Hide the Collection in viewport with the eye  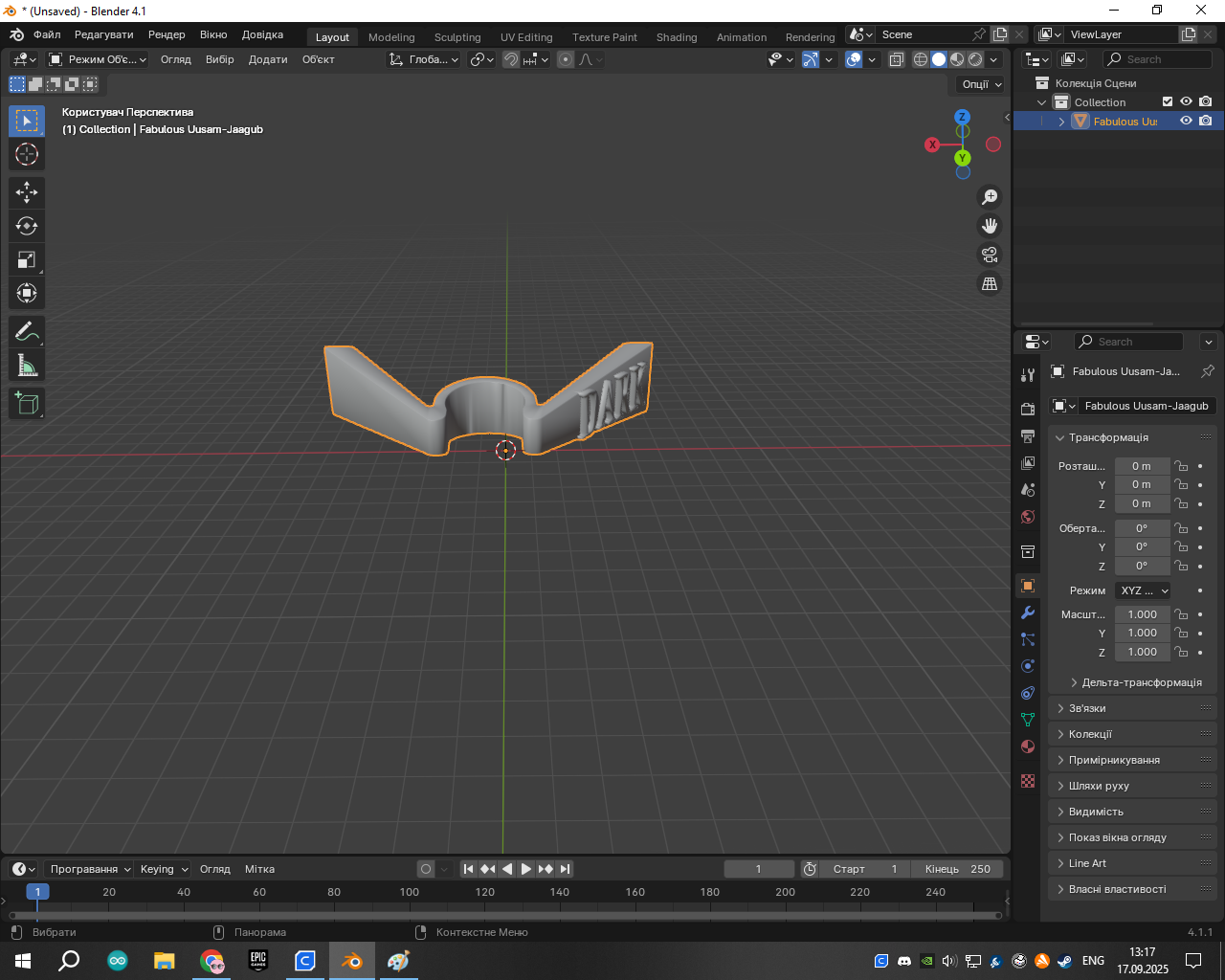(x=1187, y=101)
